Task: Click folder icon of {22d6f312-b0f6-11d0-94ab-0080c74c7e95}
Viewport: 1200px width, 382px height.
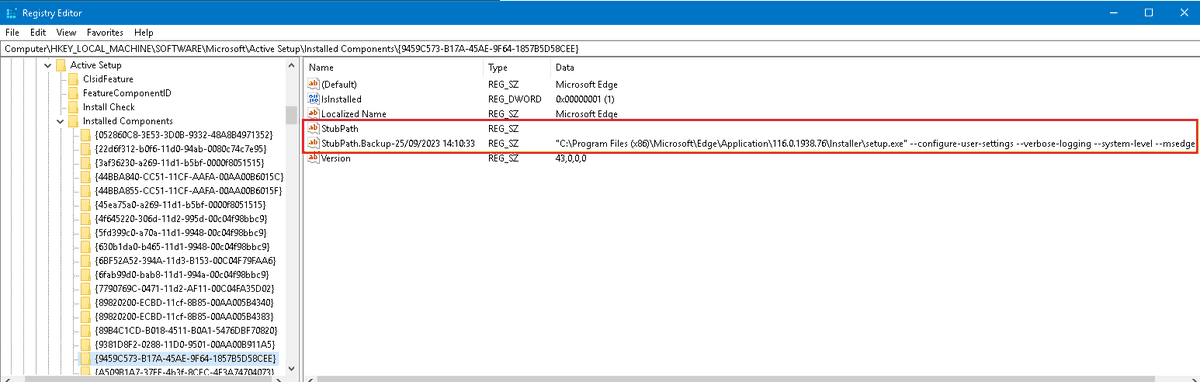Action: coord(87,148)
